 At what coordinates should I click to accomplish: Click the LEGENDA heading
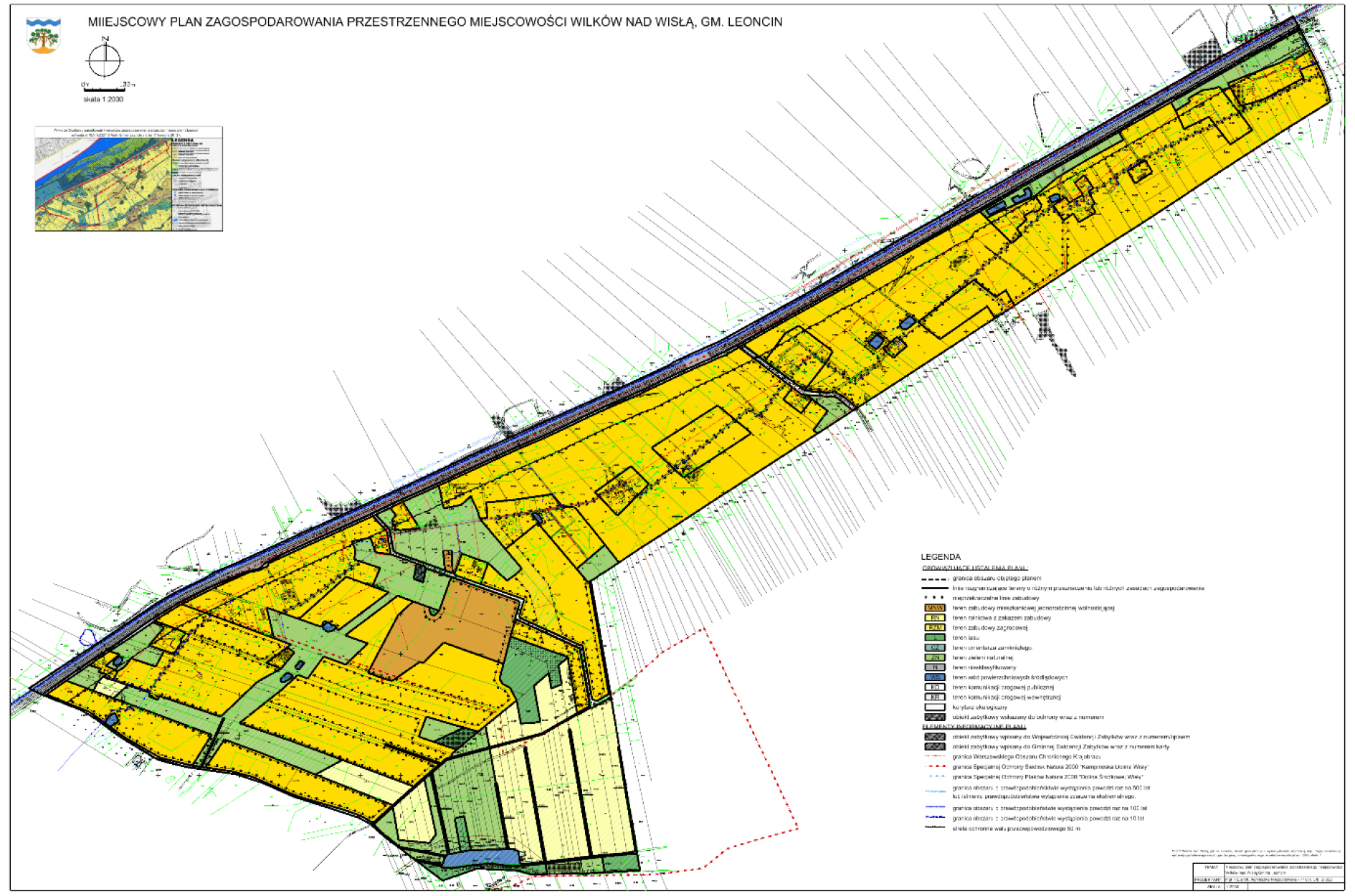click(x=940, y=557)
